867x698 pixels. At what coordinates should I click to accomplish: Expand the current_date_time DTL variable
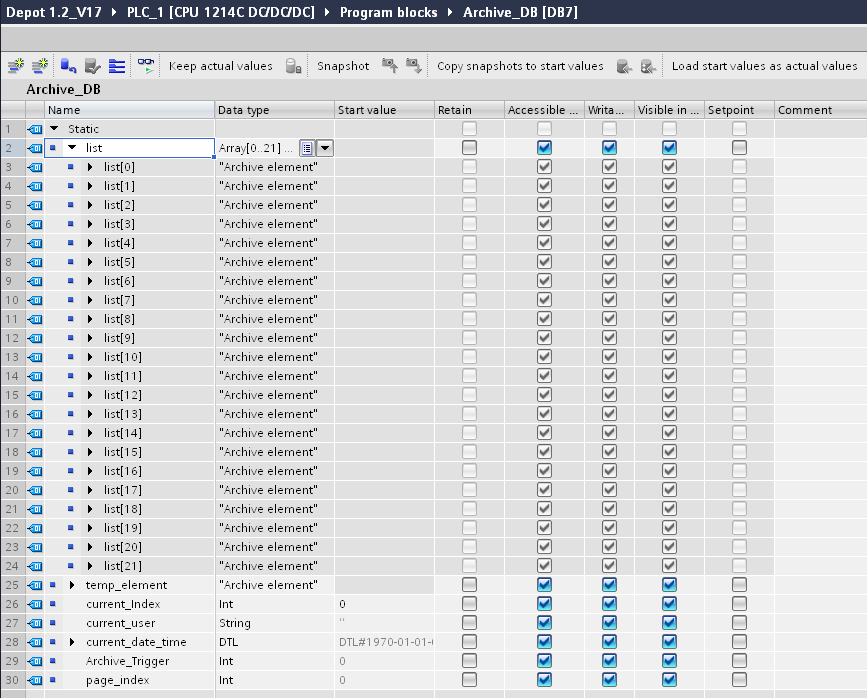tap(72, 642)
